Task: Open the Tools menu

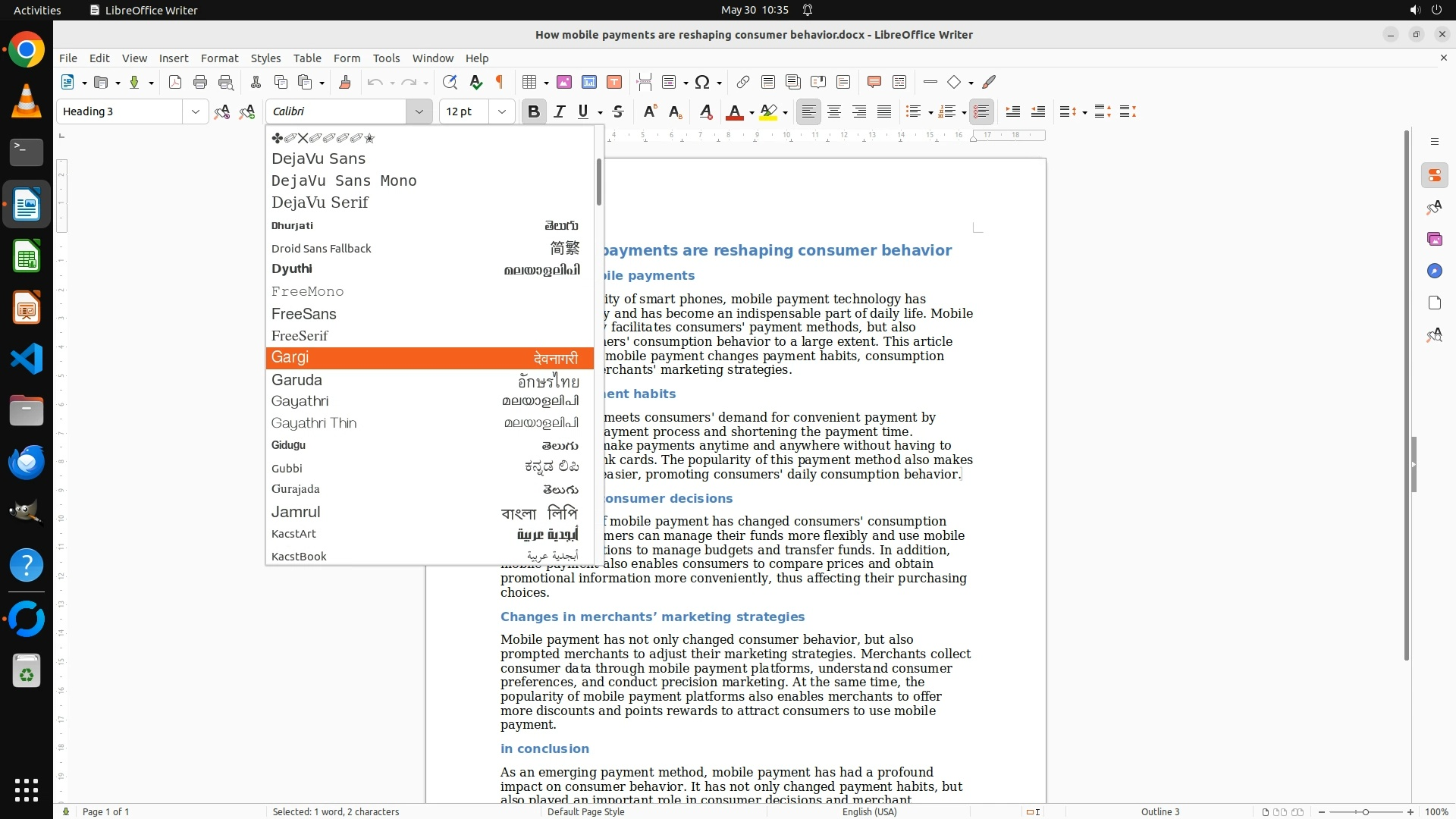Action: click(386, 58)
